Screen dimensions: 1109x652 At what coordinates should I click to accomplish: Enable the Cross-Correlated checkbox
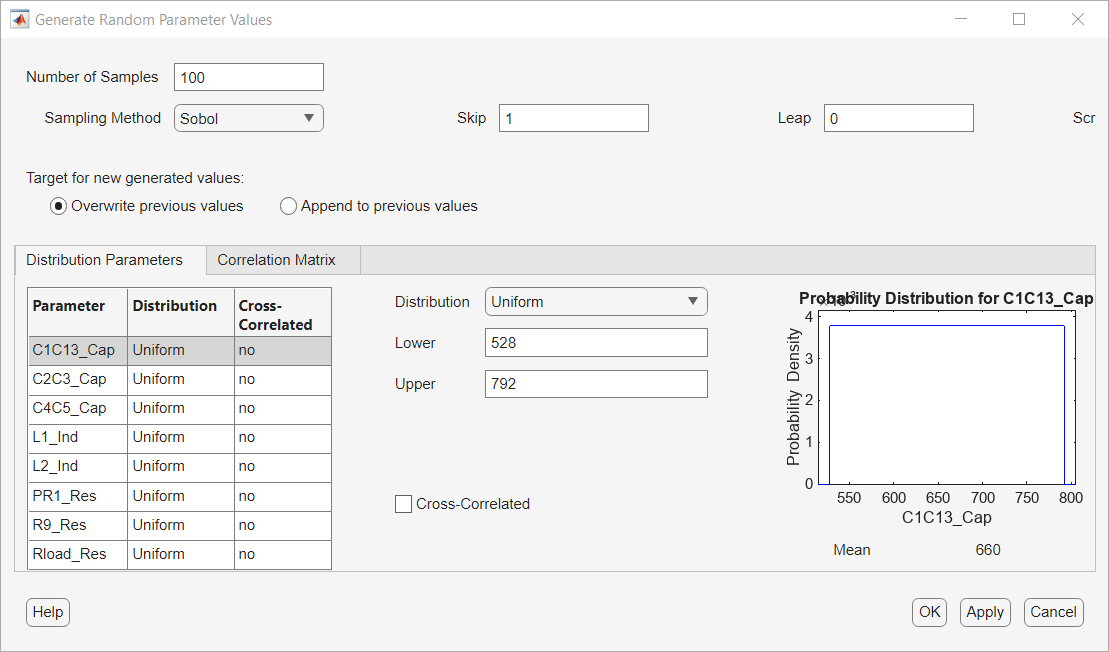click(x=404, y=504)
